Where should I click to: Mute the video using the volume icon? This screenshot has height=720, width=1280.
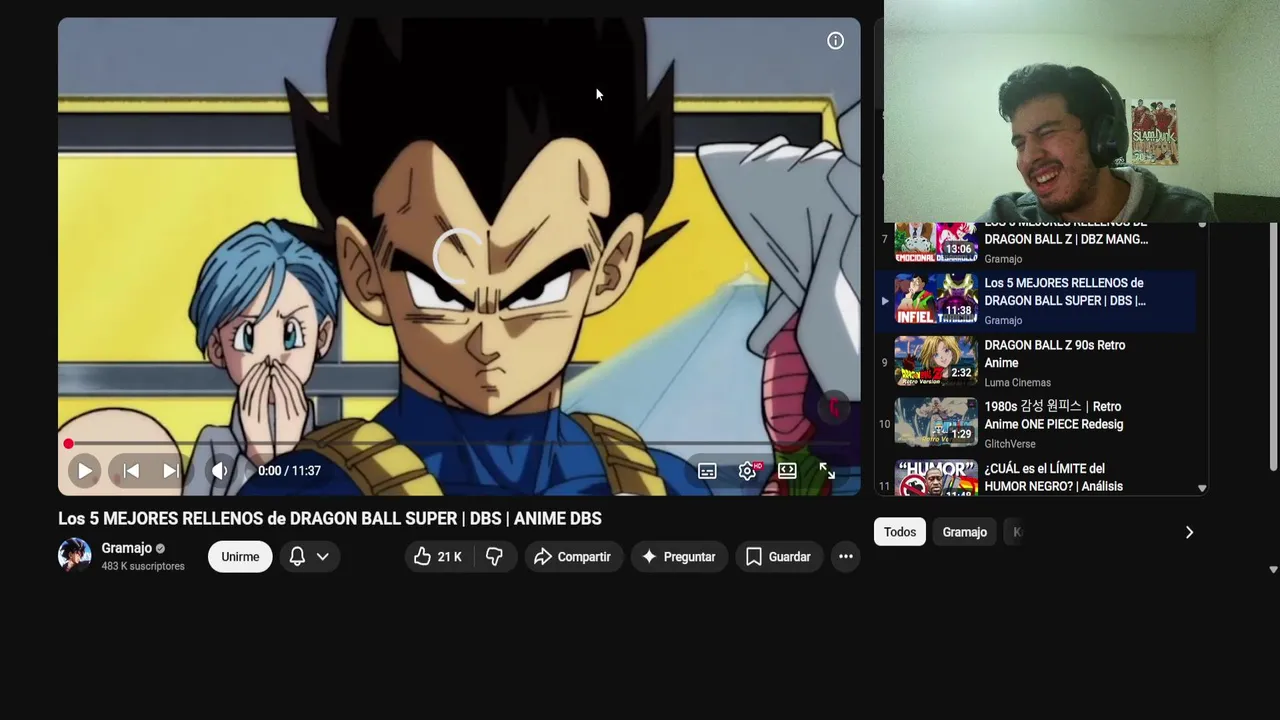click(x=219, y=470)
